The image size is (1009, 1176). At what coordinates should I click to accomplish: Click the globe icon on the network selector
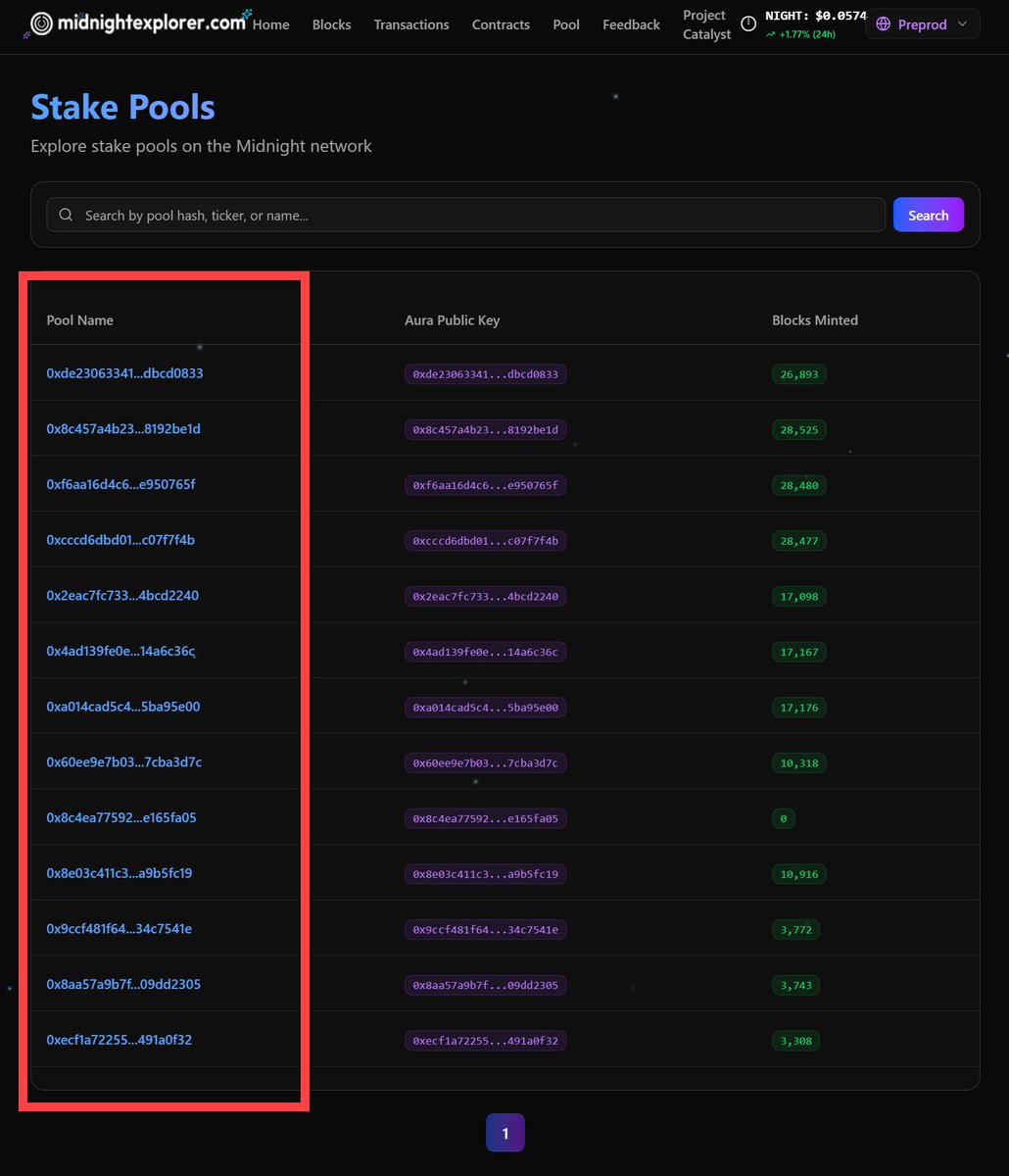click(x=883, y=24)
